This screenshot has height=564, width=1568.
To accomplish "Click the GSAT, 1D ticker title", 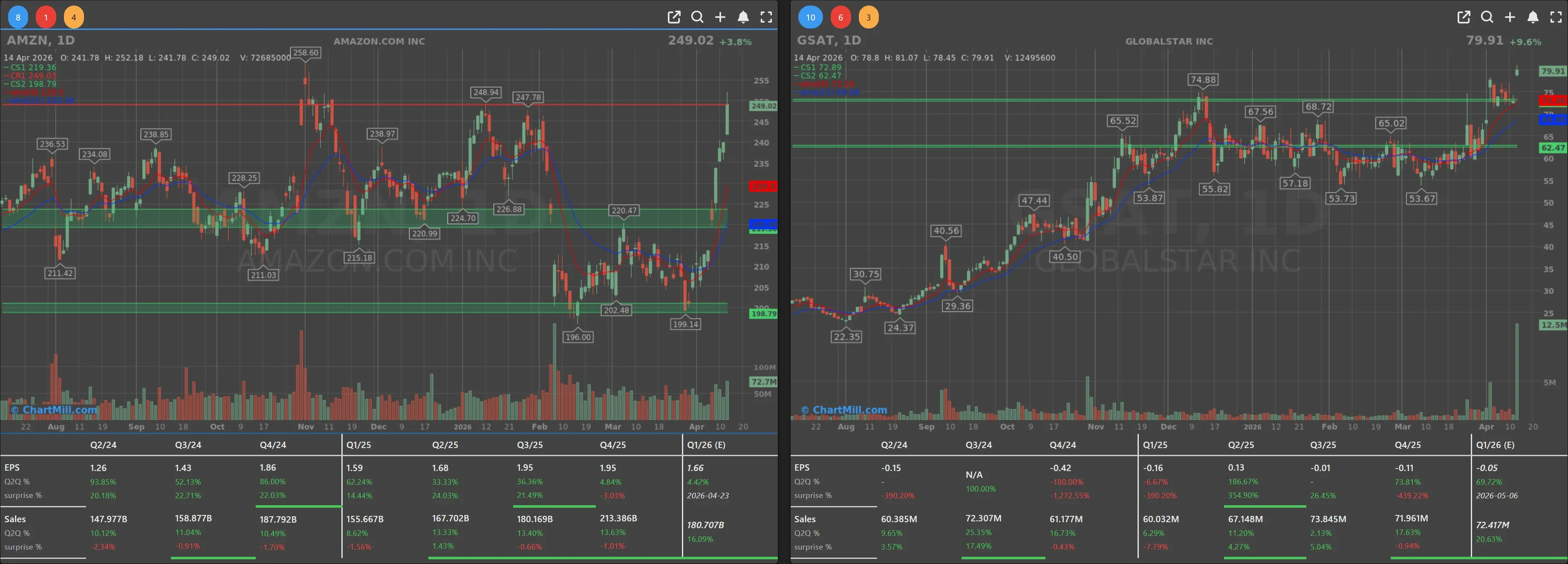I will coord(829,40).
